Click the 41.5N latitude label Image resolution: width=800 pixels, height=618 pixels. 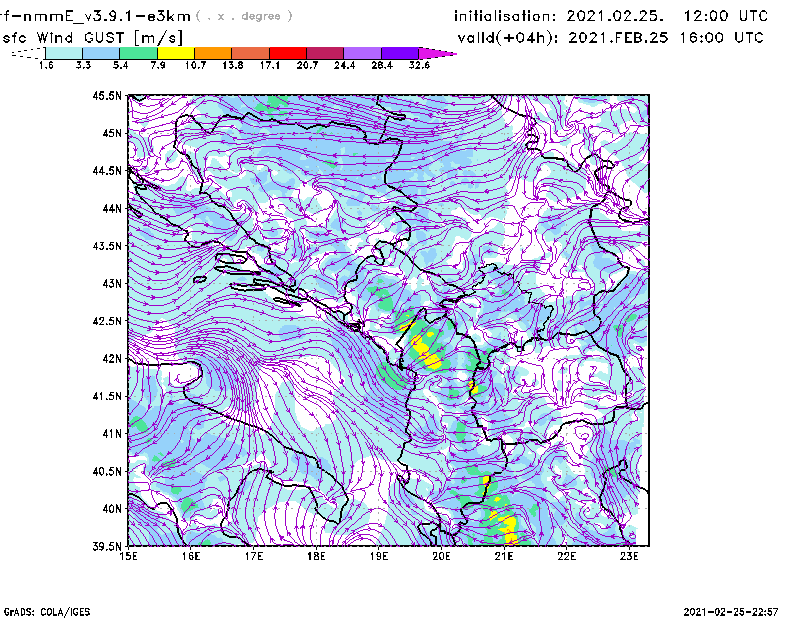[107, 396]
